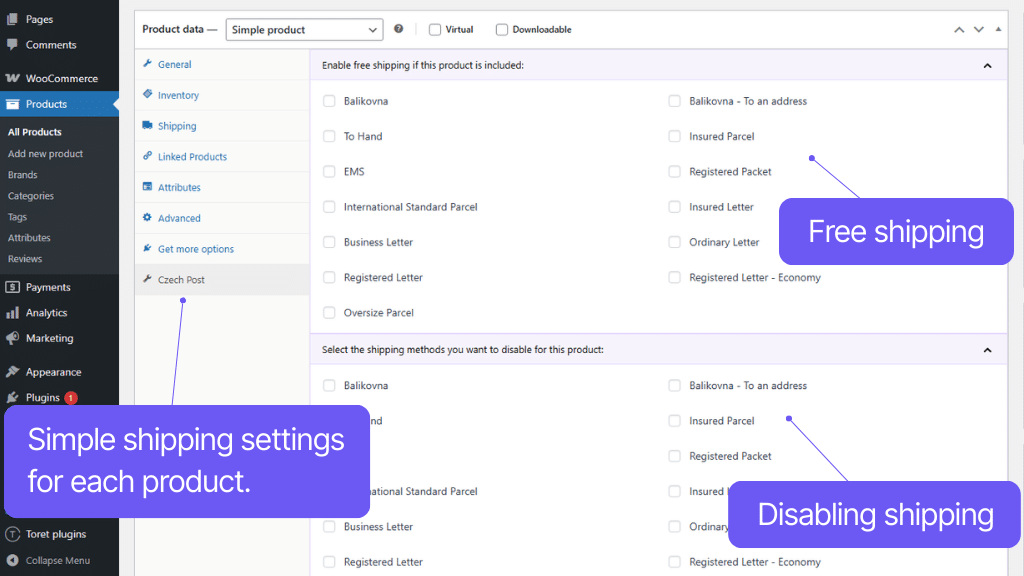
Task: Open the Inventory product tab
Action: point(222,95)
